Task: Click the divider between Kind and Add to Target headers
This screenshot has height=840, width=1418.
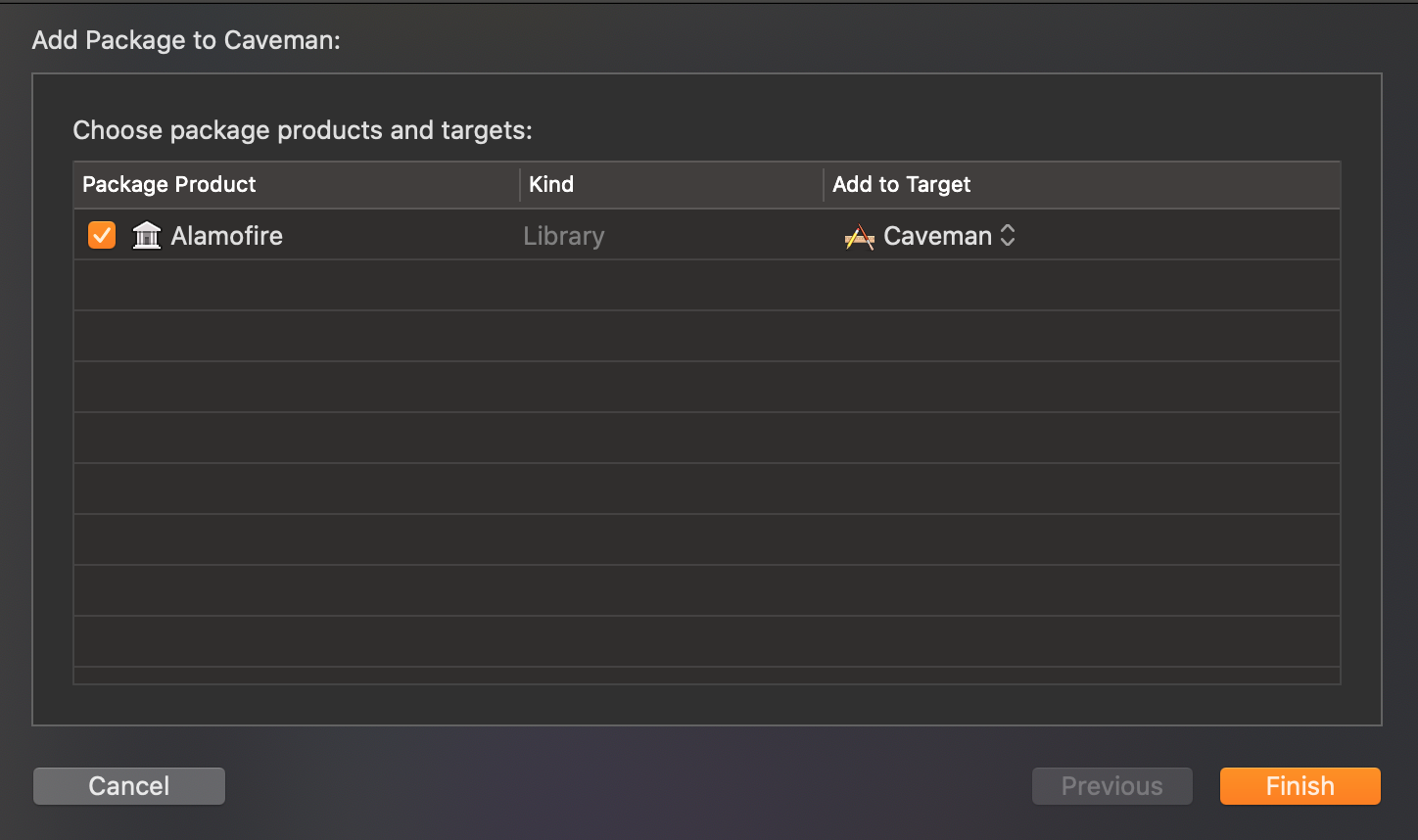Action: click(x=824, y=184)
